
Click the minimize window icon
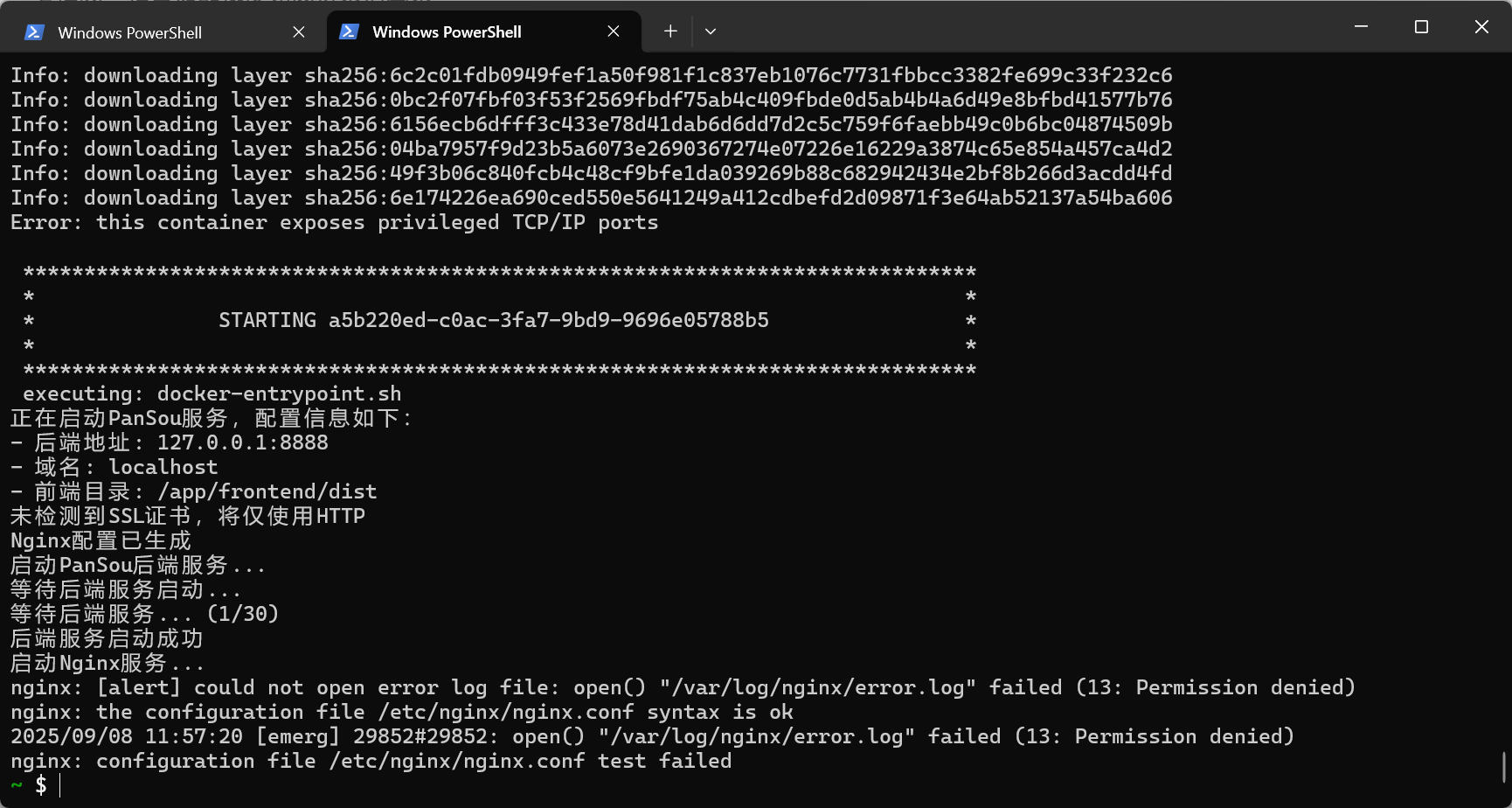pyautogui.click(x=1361, y=27)
